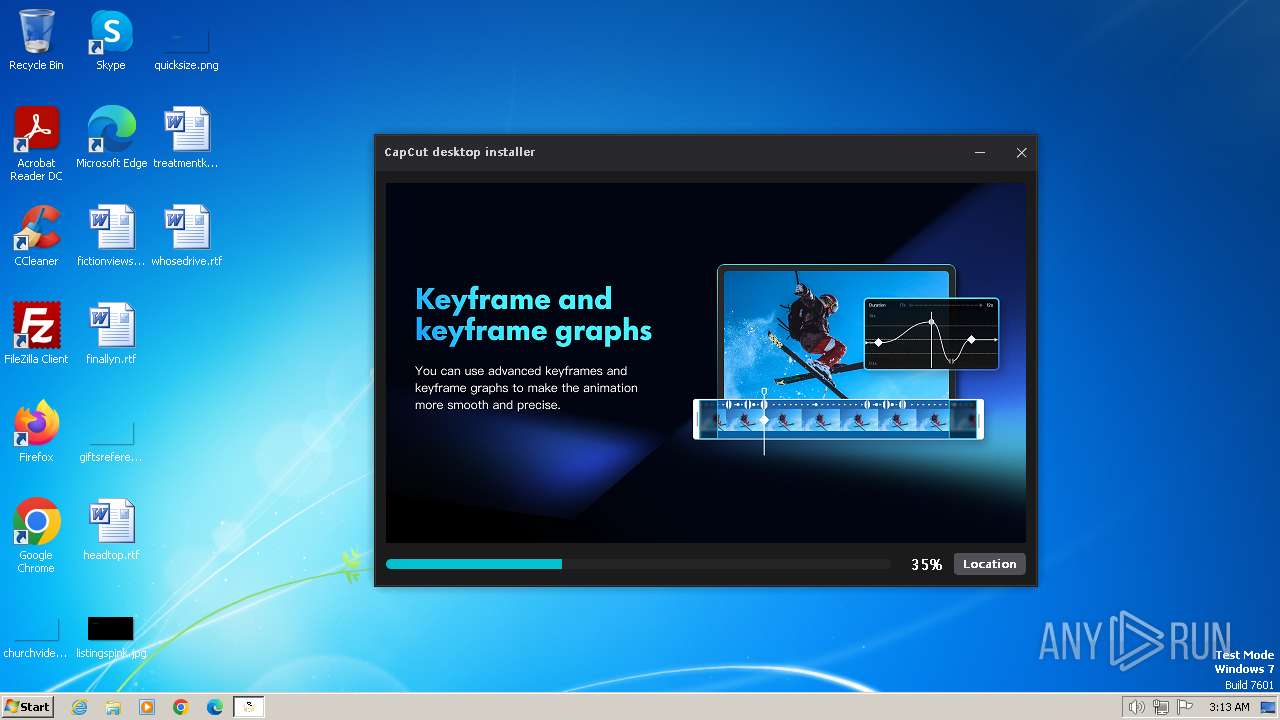Click the 3:13 AM system clock

coord(1229,707)
